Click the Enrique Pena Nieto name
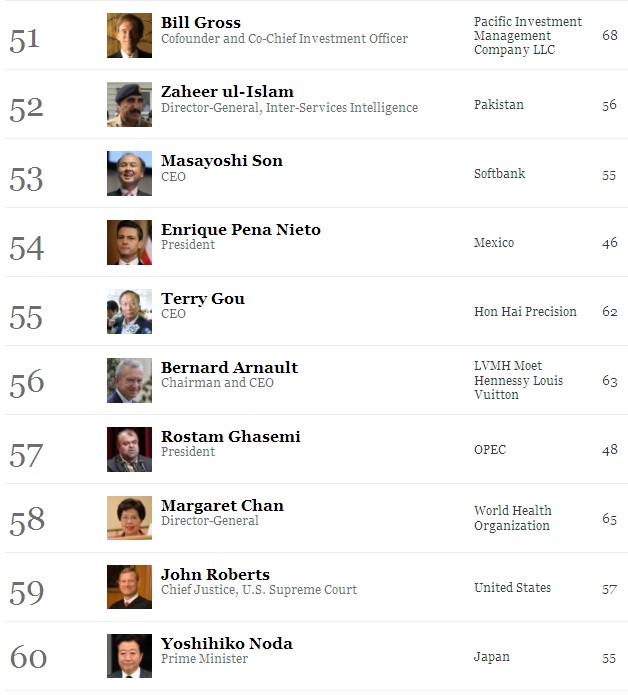 241,230
